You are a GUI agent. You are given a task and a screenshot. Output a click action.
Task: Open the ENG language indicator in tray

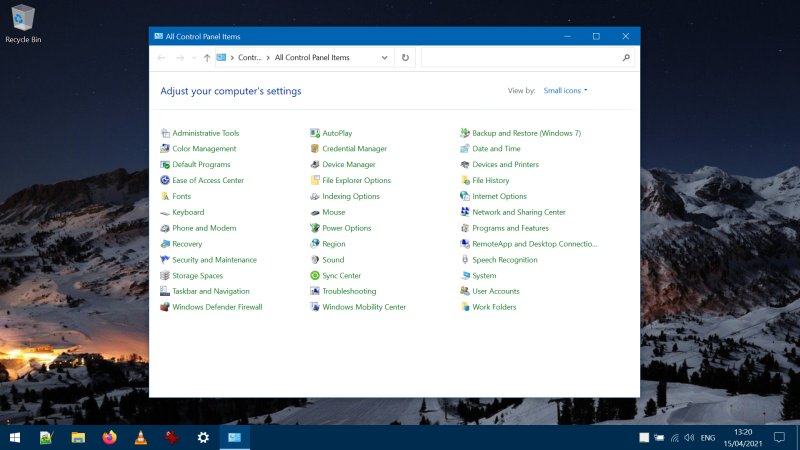[x=707, y=438]
